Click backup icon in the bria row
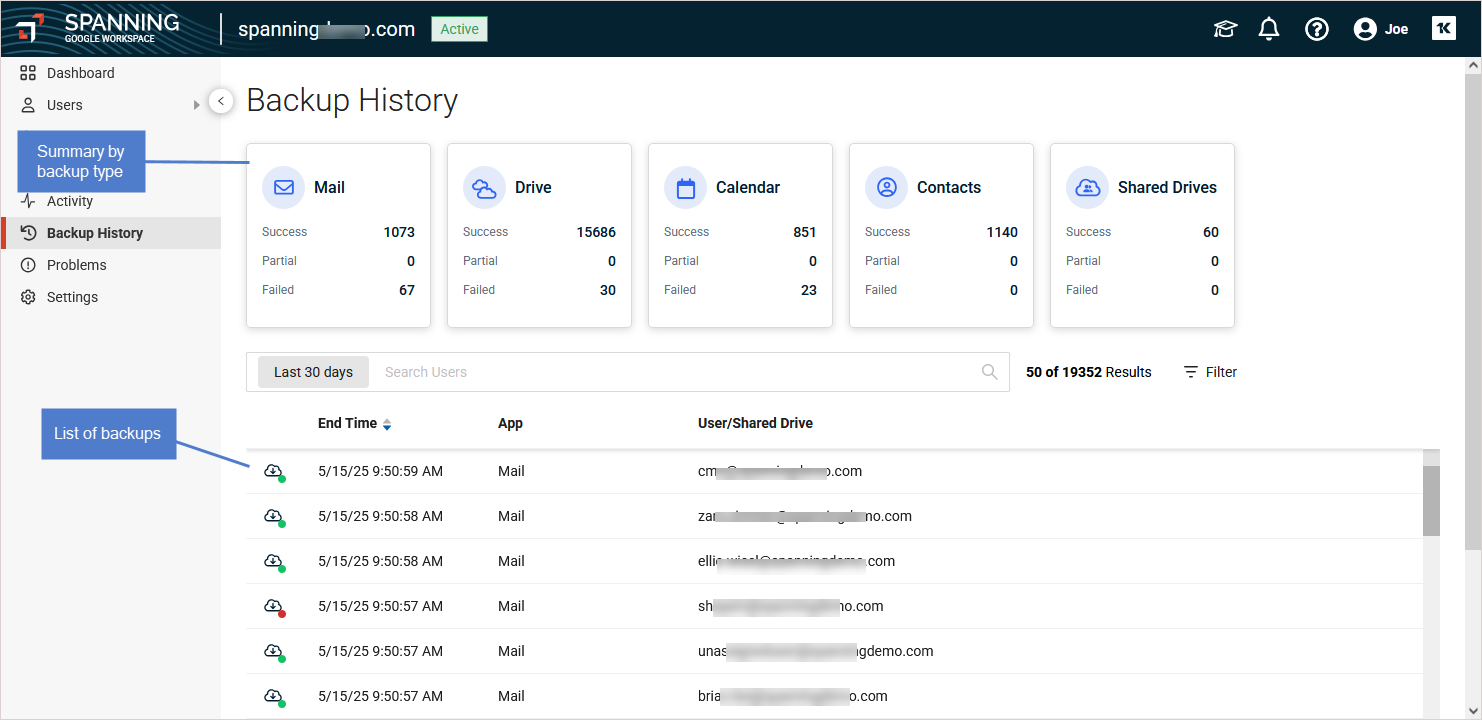 [x=274, y=697]
